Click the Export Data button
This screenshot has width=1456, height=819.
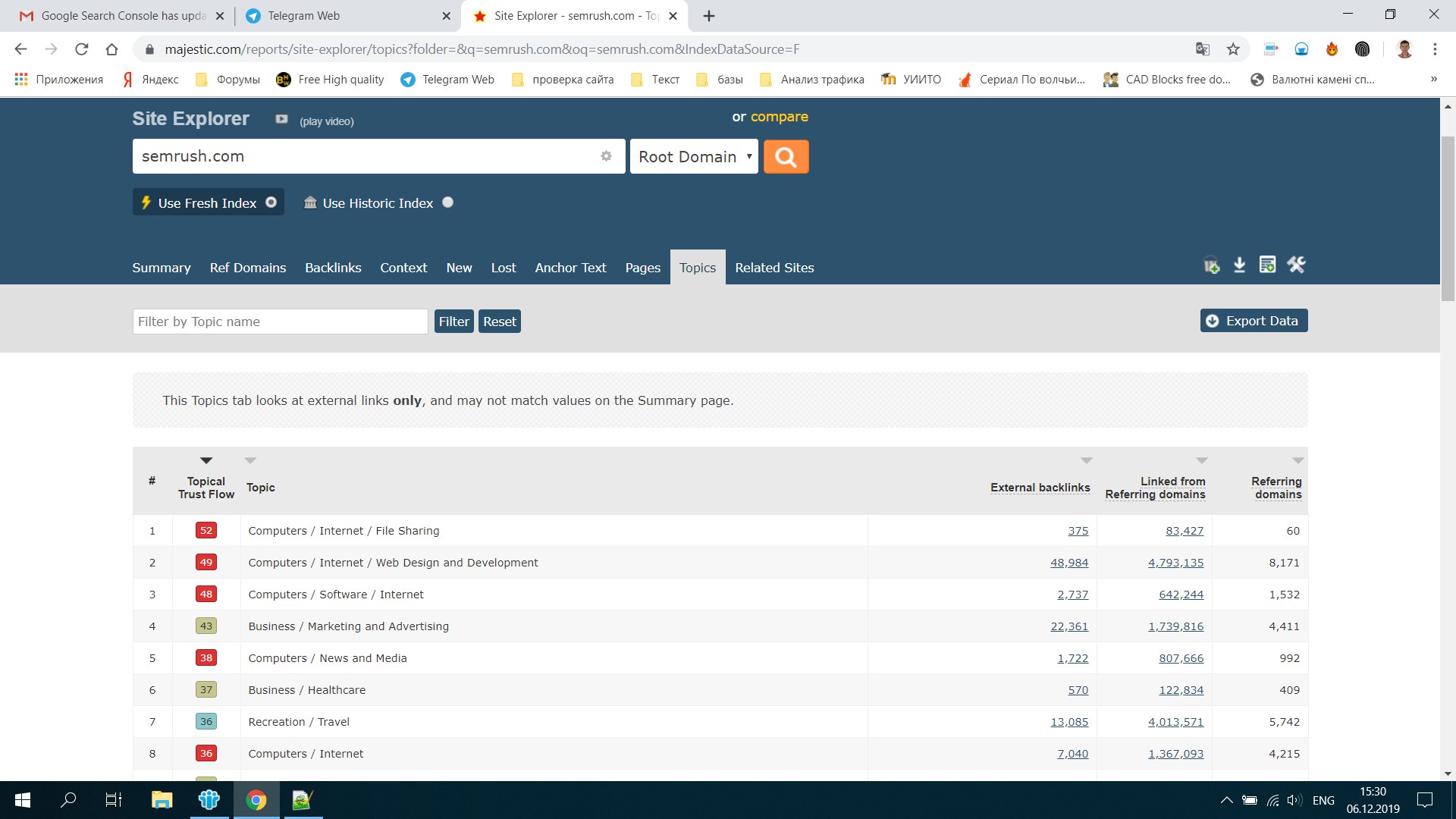tap(1254, 321)
